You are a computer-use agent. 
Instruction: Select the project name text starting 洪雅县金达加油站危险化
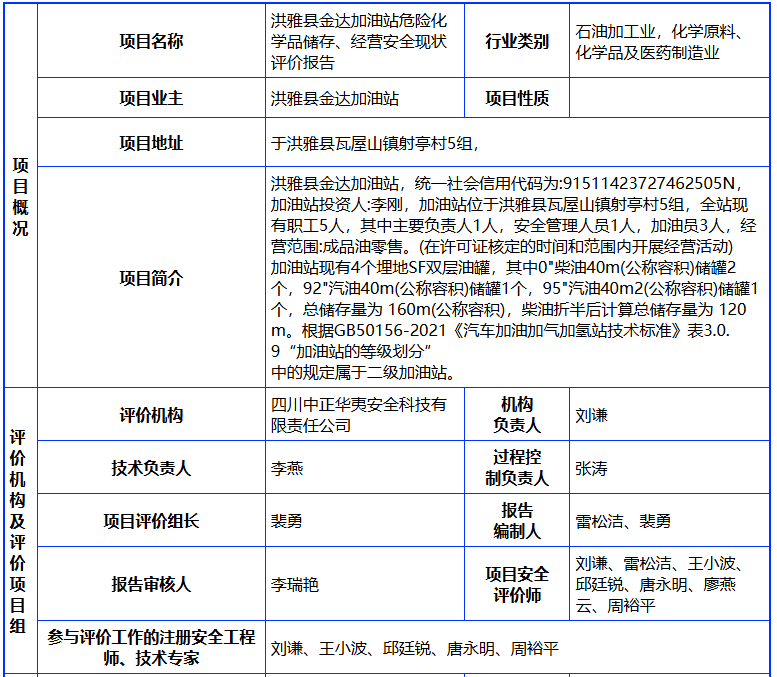pos(359,41)
